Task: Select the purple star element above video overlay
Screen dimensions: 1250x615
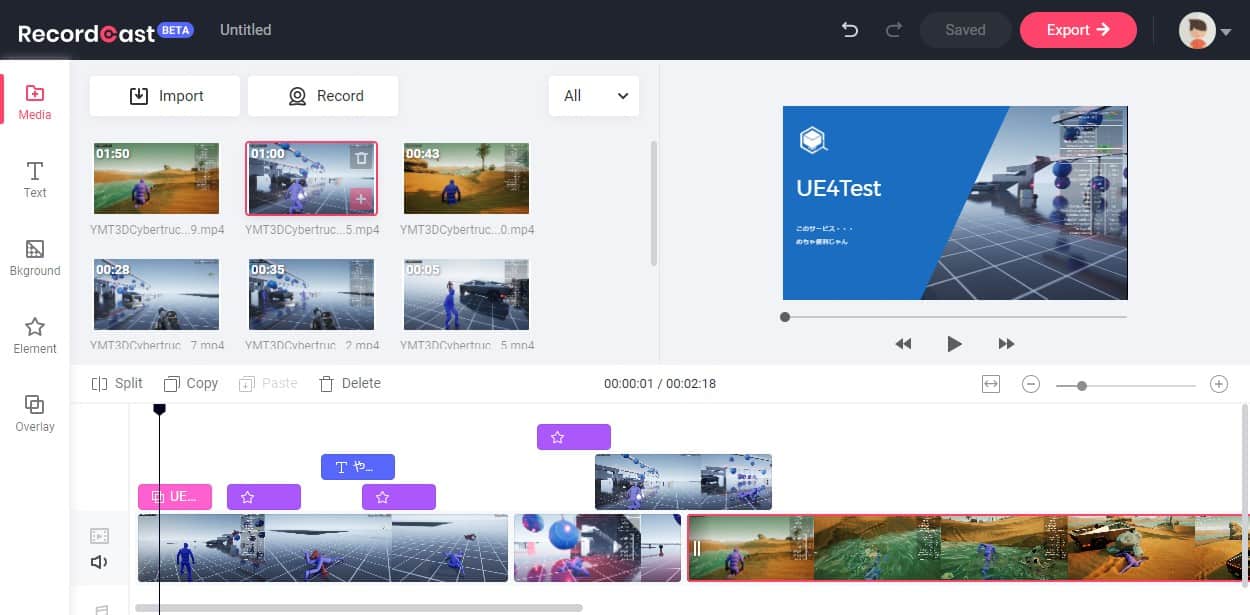Action: point(574,437)
